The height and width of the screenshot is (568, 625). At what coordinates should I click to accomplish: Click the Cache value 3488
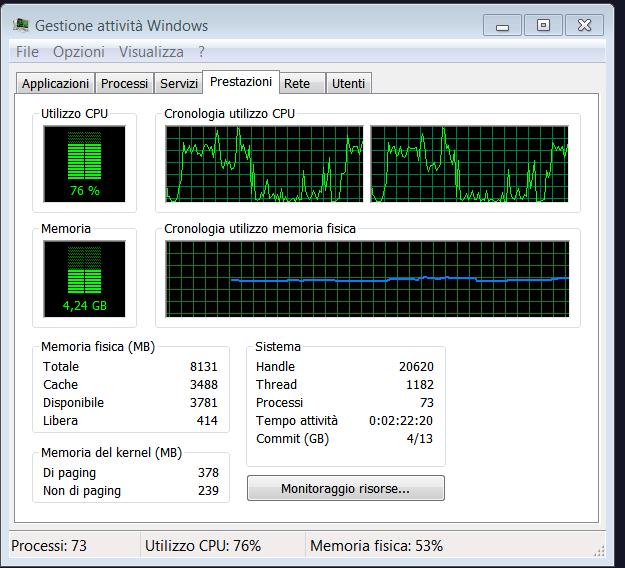(204, 385)
